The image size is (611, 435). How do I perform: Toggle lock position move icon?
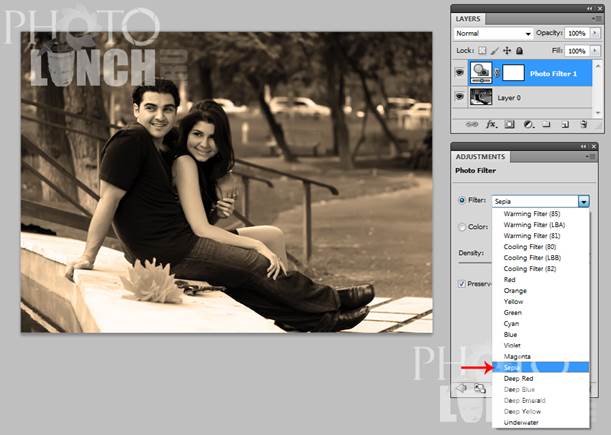pyautogui.click(x=507, y=51)
